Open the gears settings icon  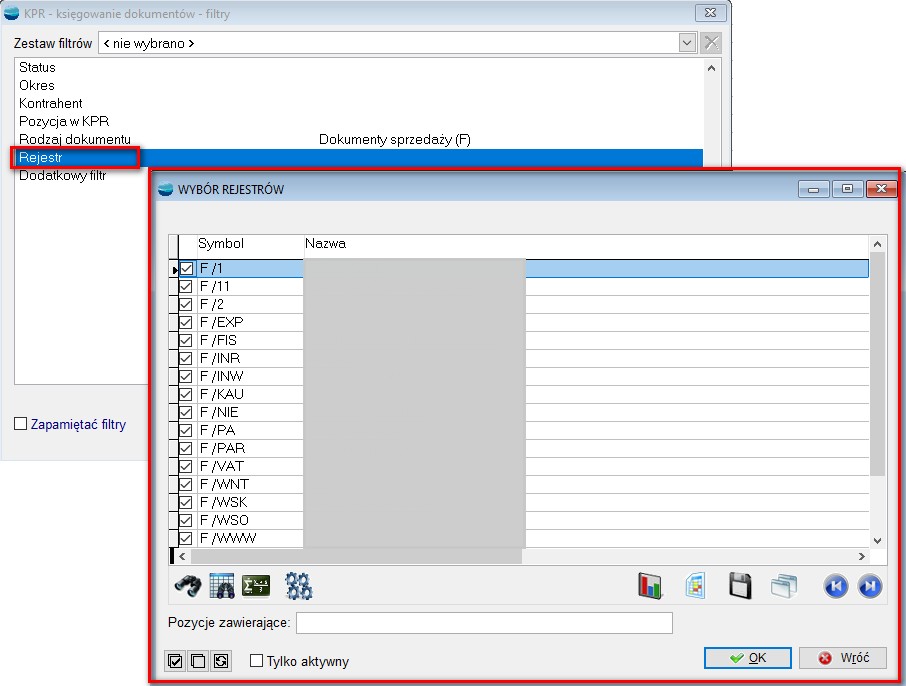click(x=299, y=586)
